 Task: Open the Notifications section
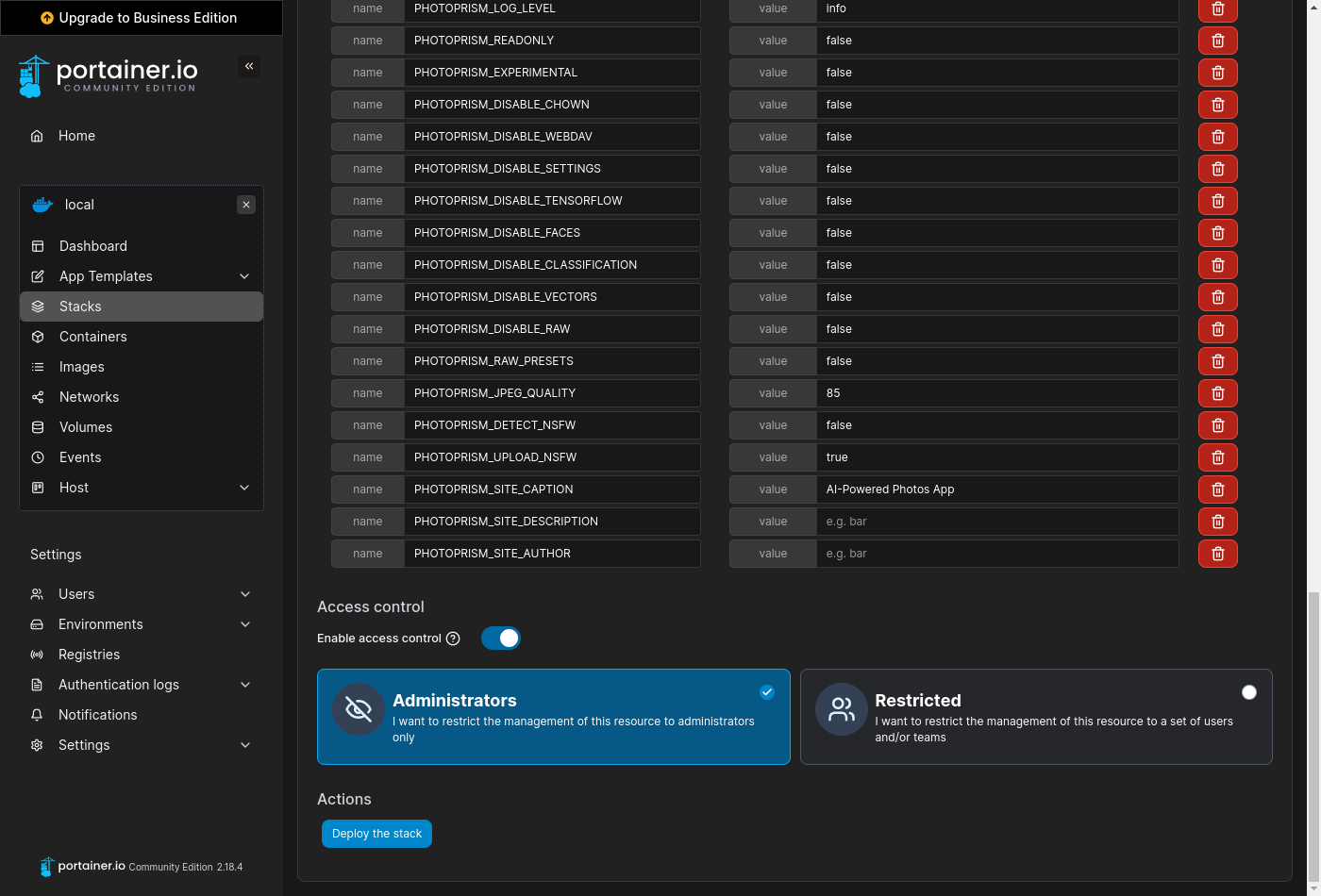tap(95, 715)
